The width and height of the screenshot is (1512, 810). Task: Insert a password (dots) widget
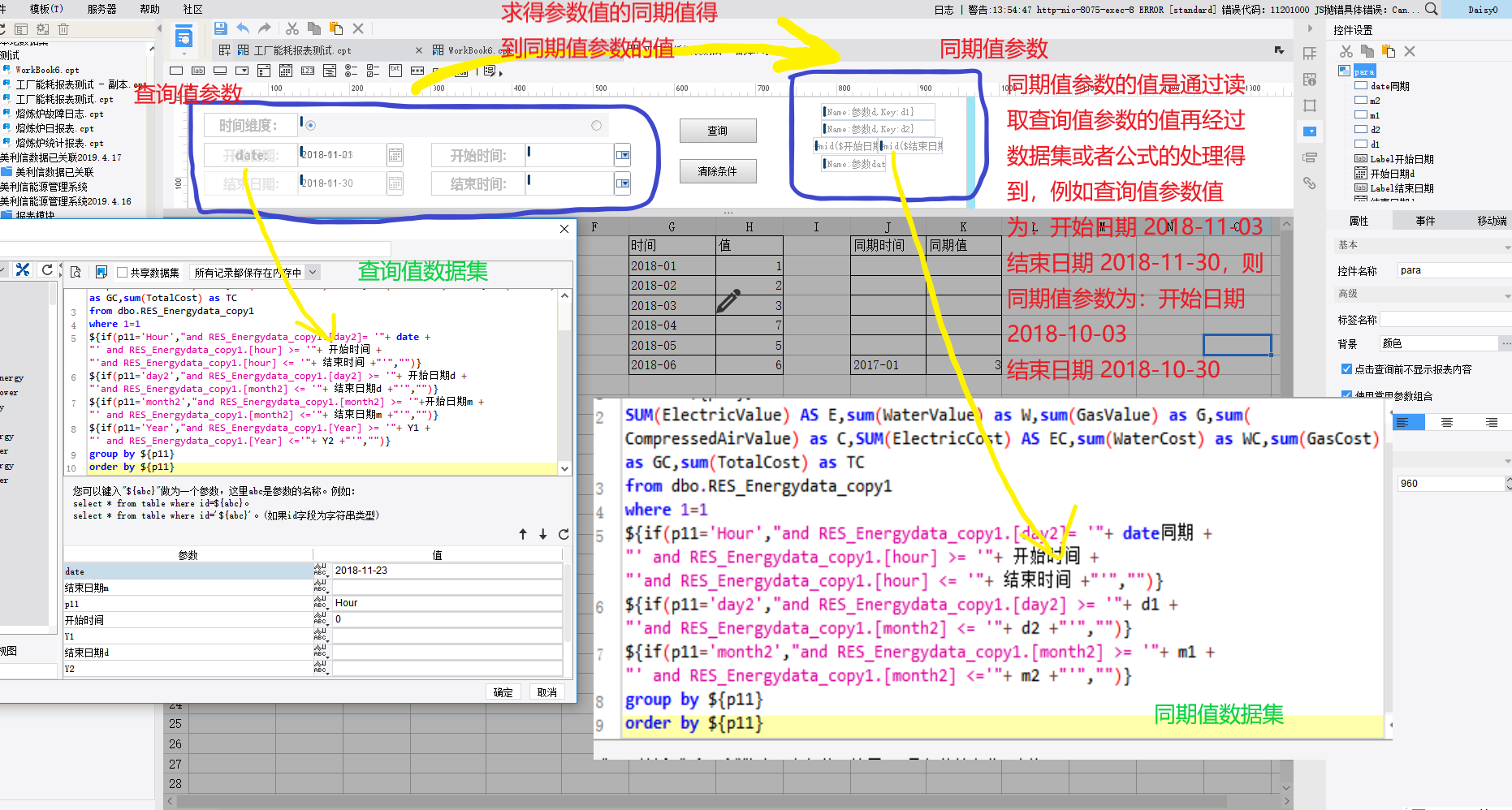[x=417, y=71]
